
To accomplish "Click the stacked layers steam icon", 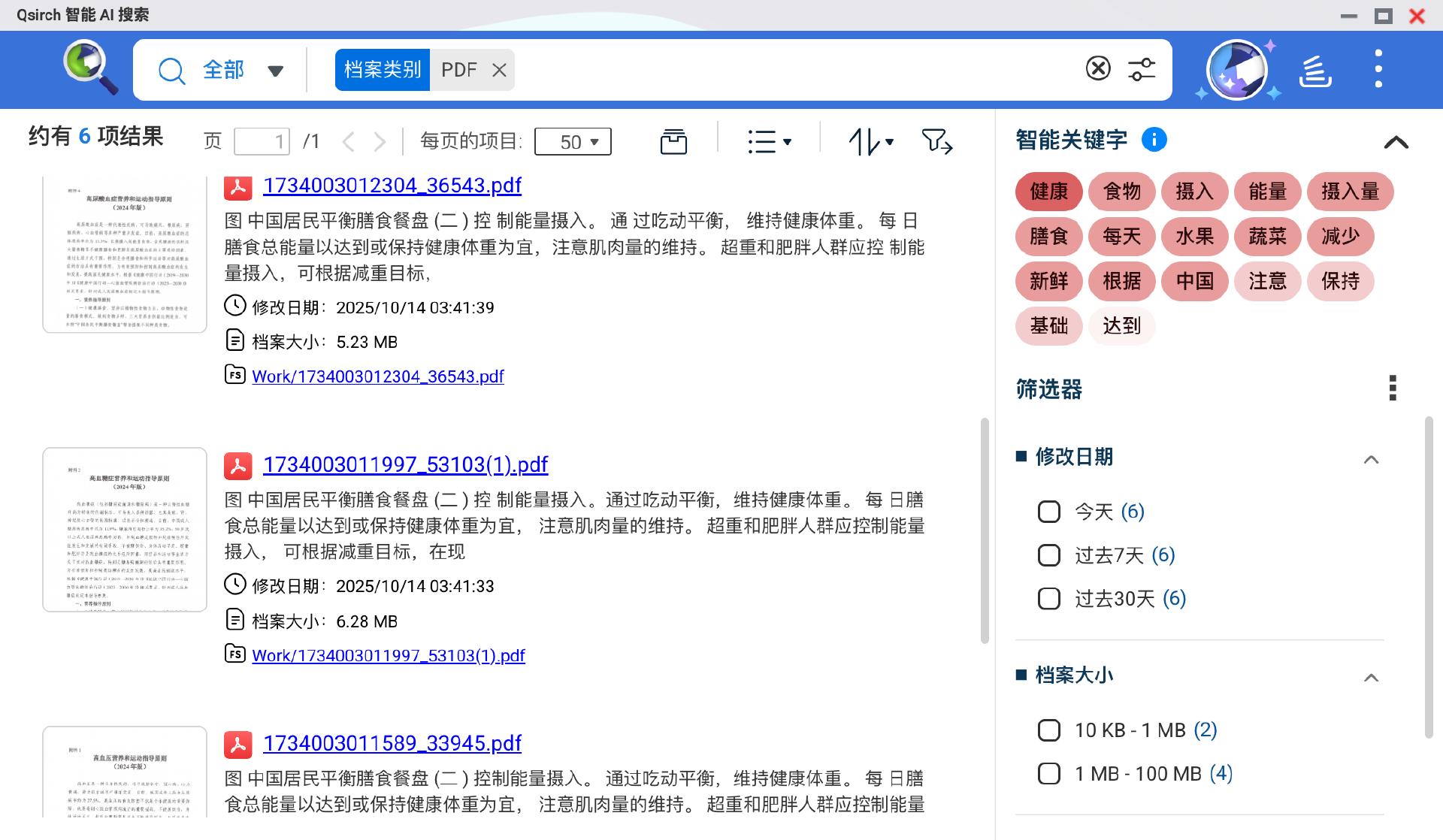I will [1315, 71].
